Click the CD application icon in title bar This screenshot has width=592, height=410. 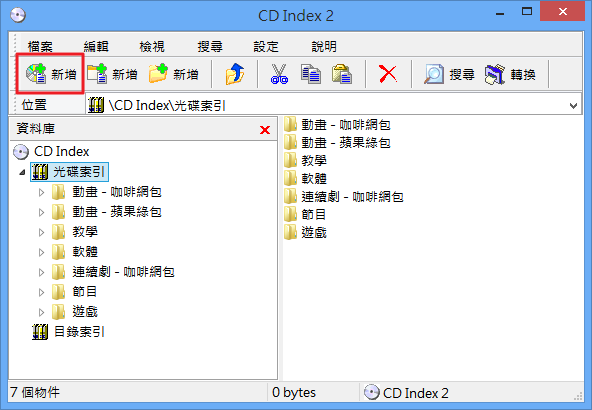(18, 15)
